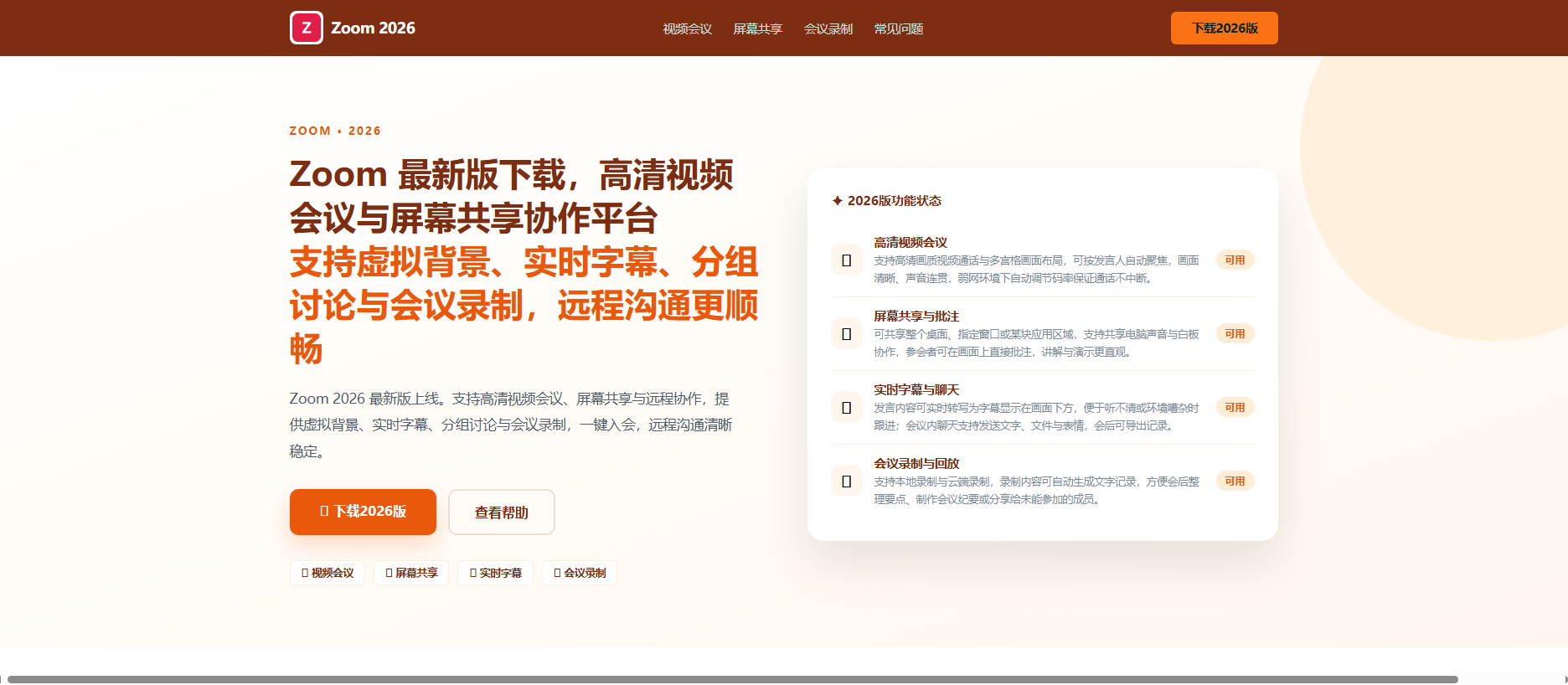Open 视频会议 in the top navigation
This screenshot has width=1568, height=685.
(688, 28)
